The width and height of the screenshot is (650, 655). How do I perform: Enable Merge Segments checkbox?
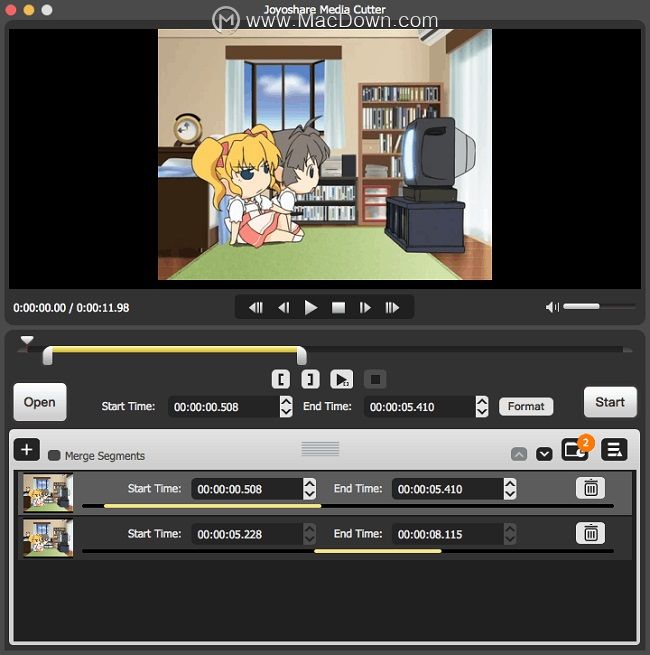54,455
